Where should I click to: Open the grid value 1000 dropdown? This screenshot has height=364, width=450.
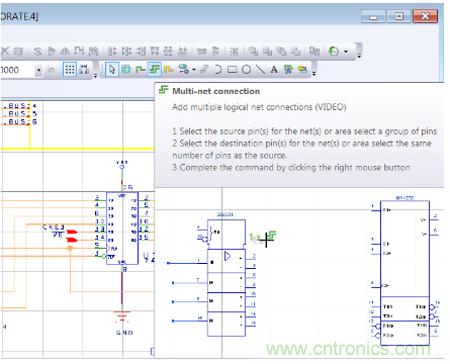point(39,70)
